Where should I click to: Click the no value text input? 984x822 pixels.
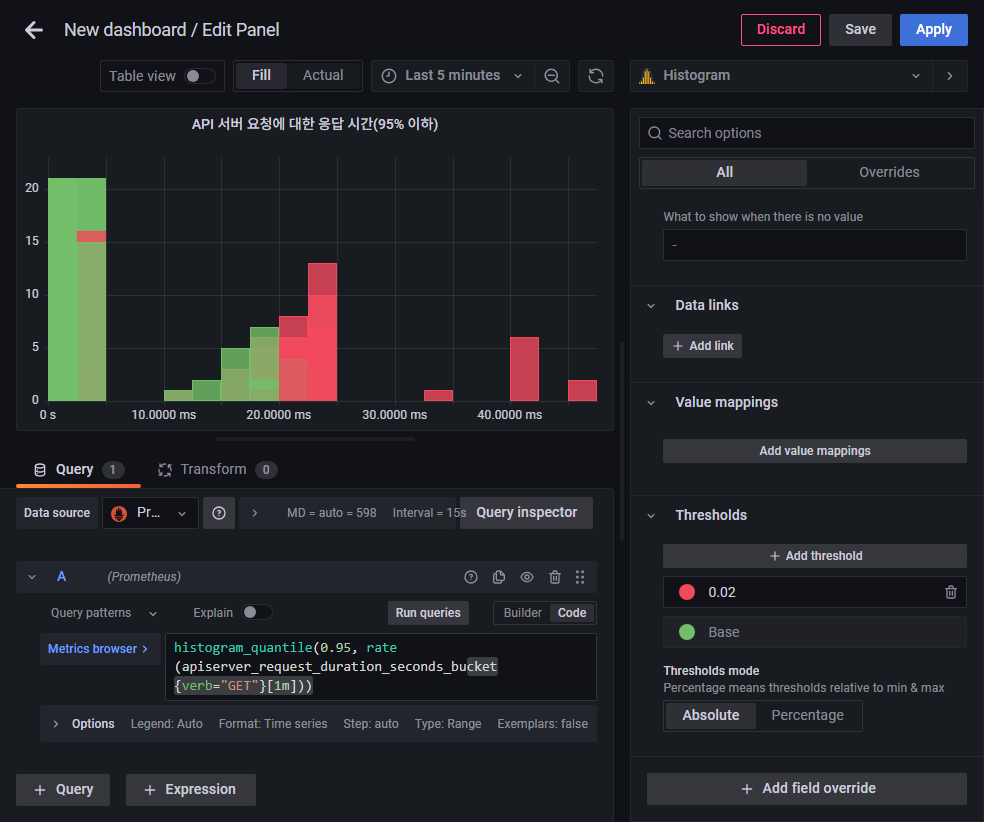(815, 245)
